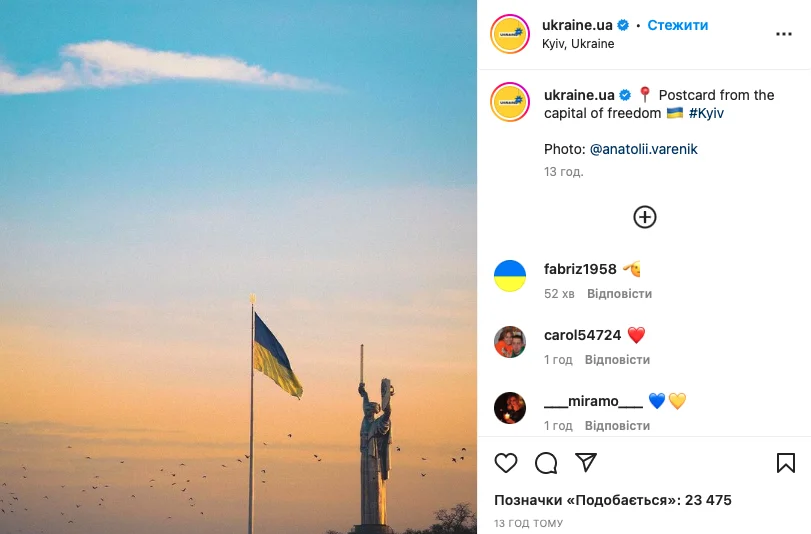This screenshot has width=811, height=534.
Task: Open the #Kyiv hashtag link
Action: (706, 113)
